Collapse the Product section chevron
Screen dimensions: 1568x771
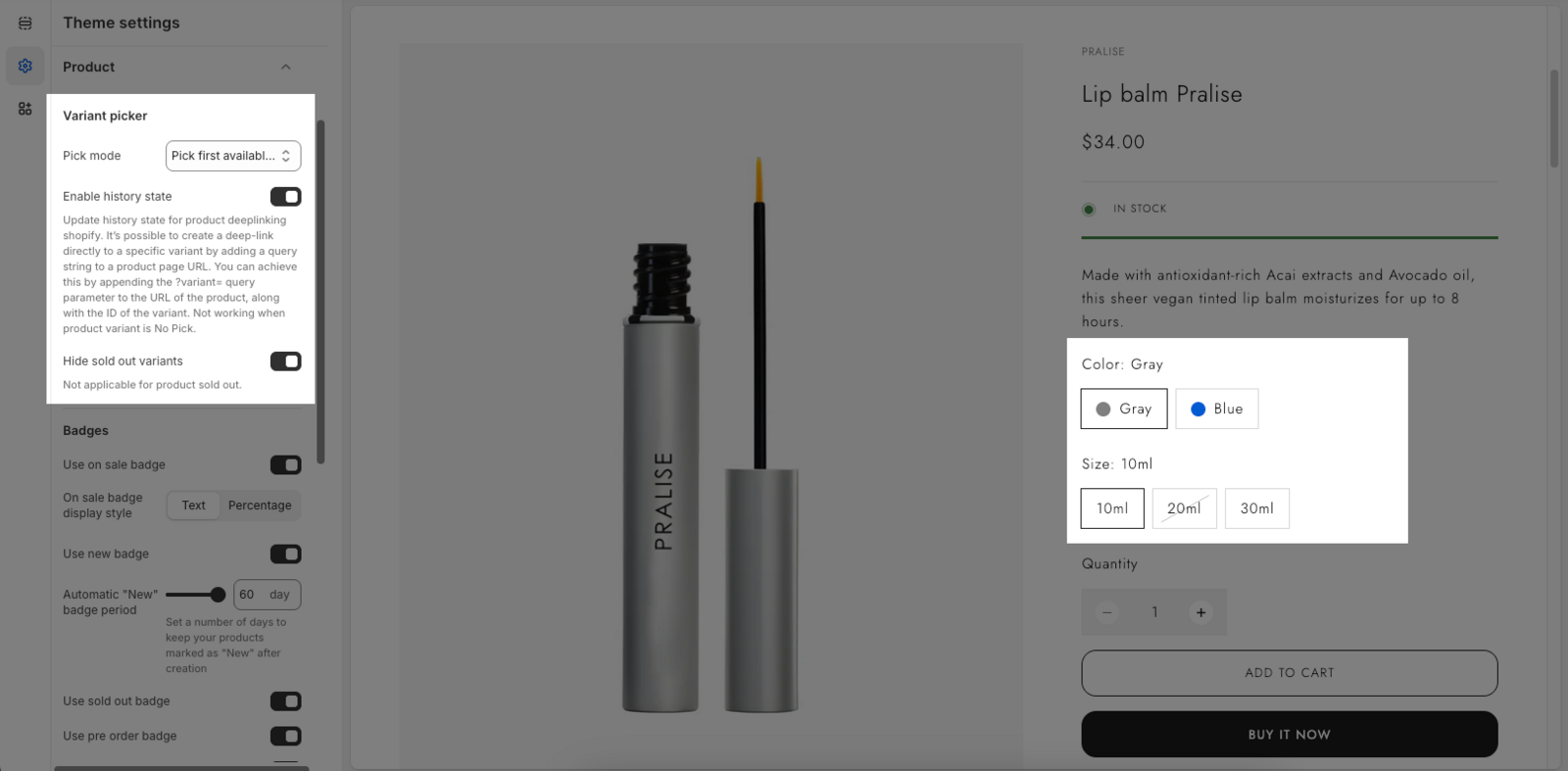click(286, 67)
